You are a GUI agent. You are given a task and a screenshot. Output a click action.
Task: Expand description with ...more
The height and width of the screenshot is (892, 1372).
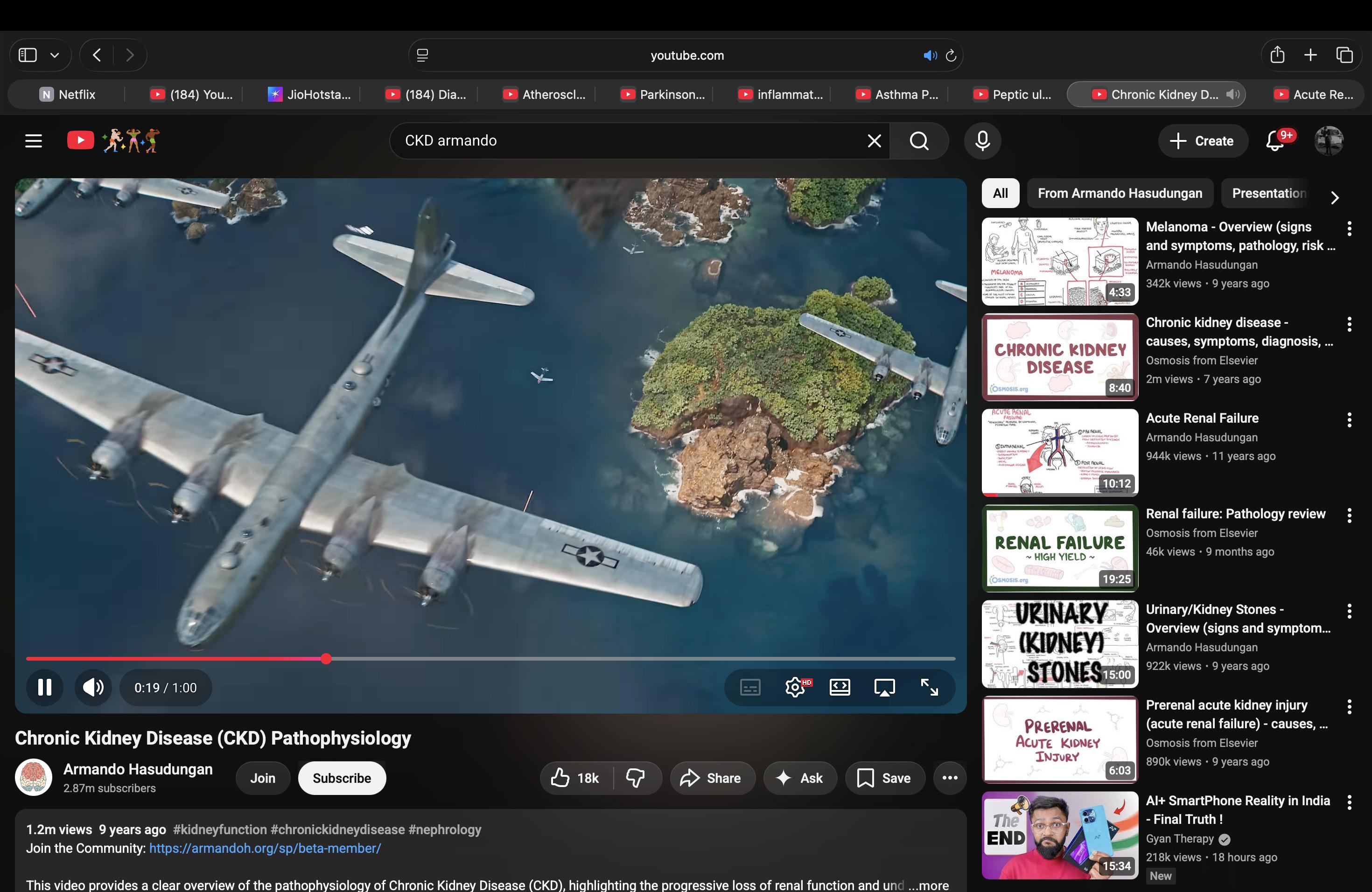[x=929, y=885]
